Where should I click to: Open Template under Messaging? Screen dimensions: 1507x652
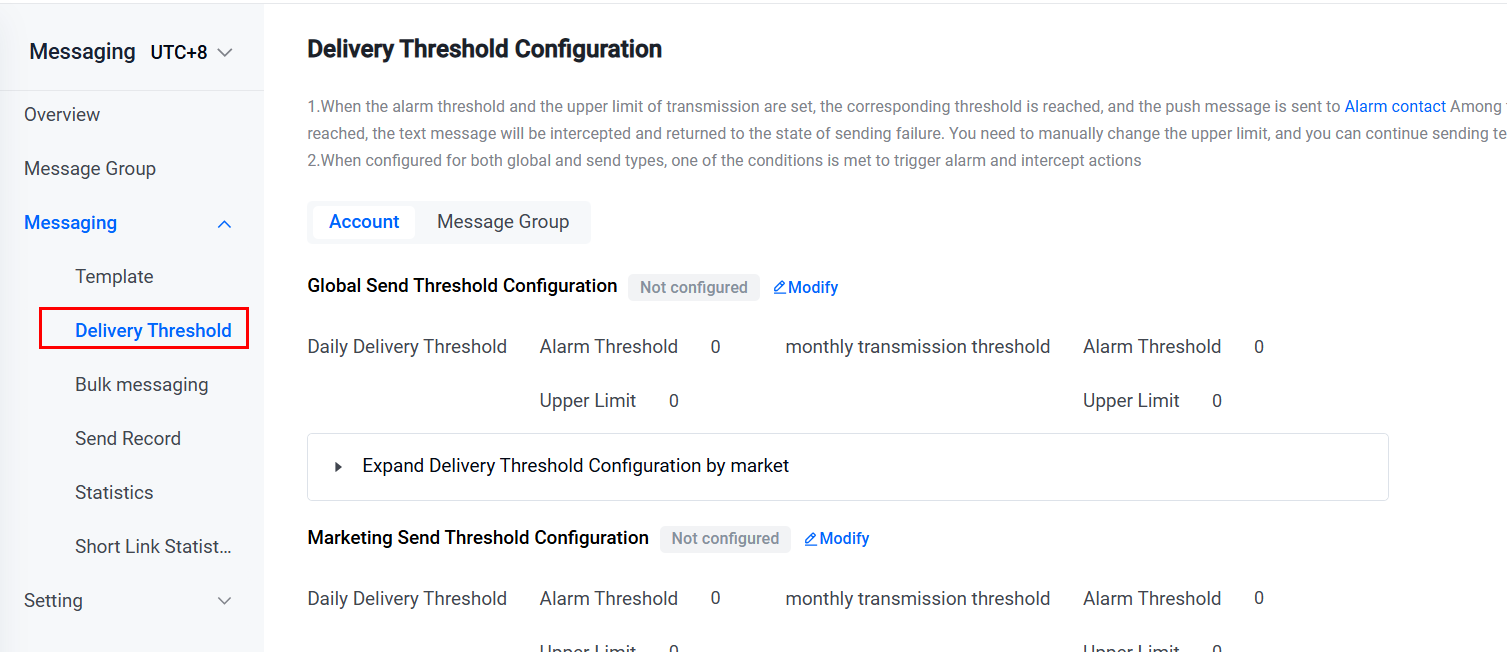(114, 277)
